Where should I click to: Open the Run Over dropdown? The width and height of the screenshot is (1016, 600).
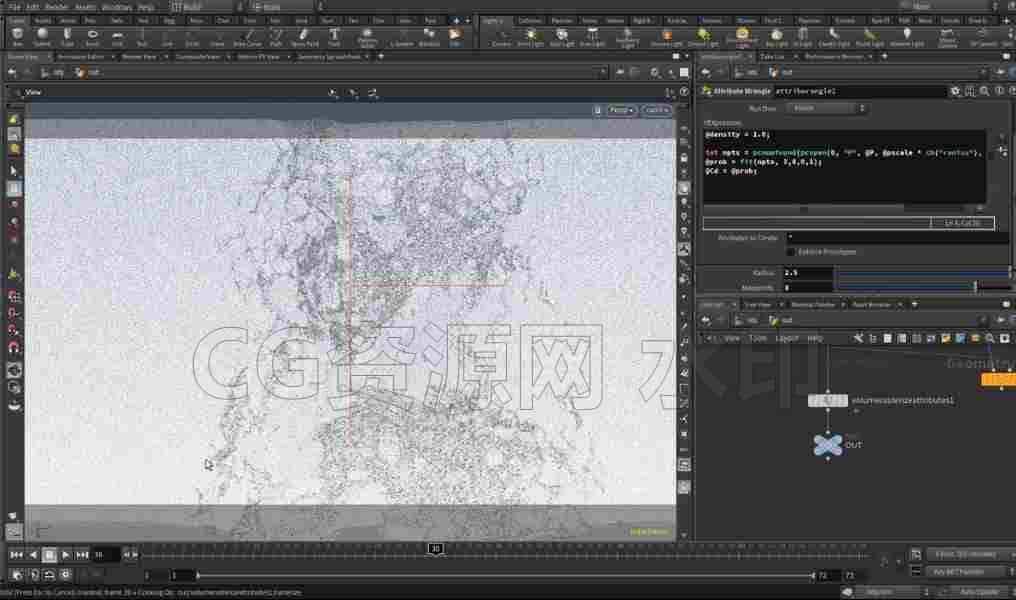point(826,108)
